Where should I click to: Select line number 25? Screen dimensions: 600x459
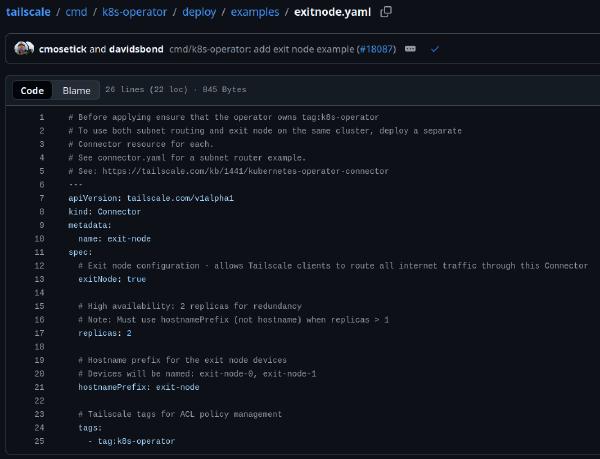[39, 441]
